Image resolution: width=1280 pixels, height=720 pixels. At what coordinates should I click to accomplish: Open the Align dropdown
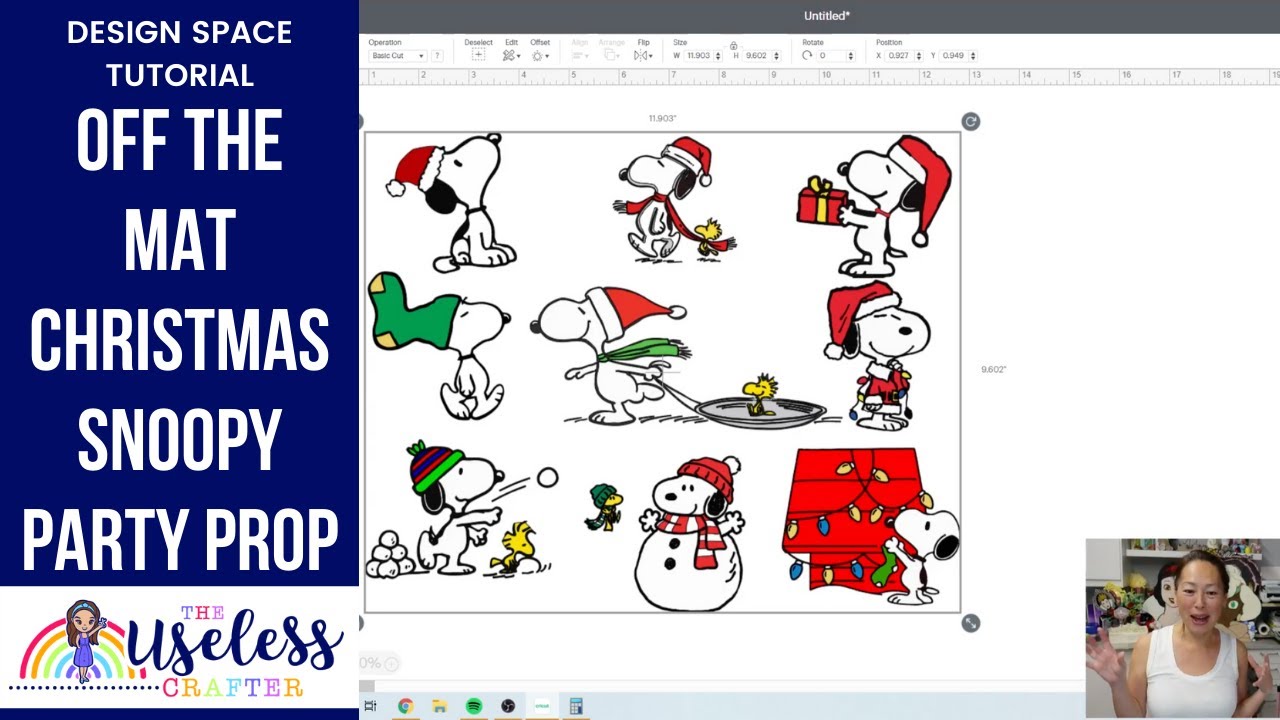pyautogui.click(x=579, y=56)
